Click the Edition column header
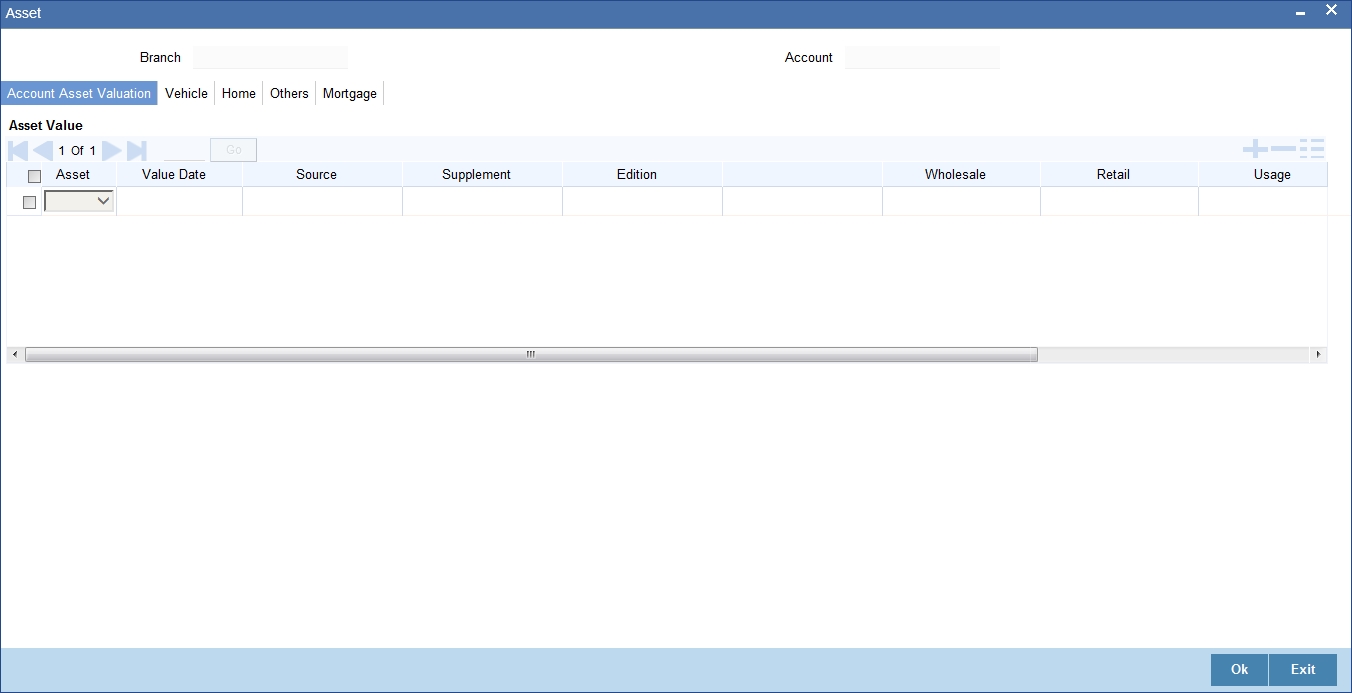Viewport: 1352px width, 693px height. 637,174
